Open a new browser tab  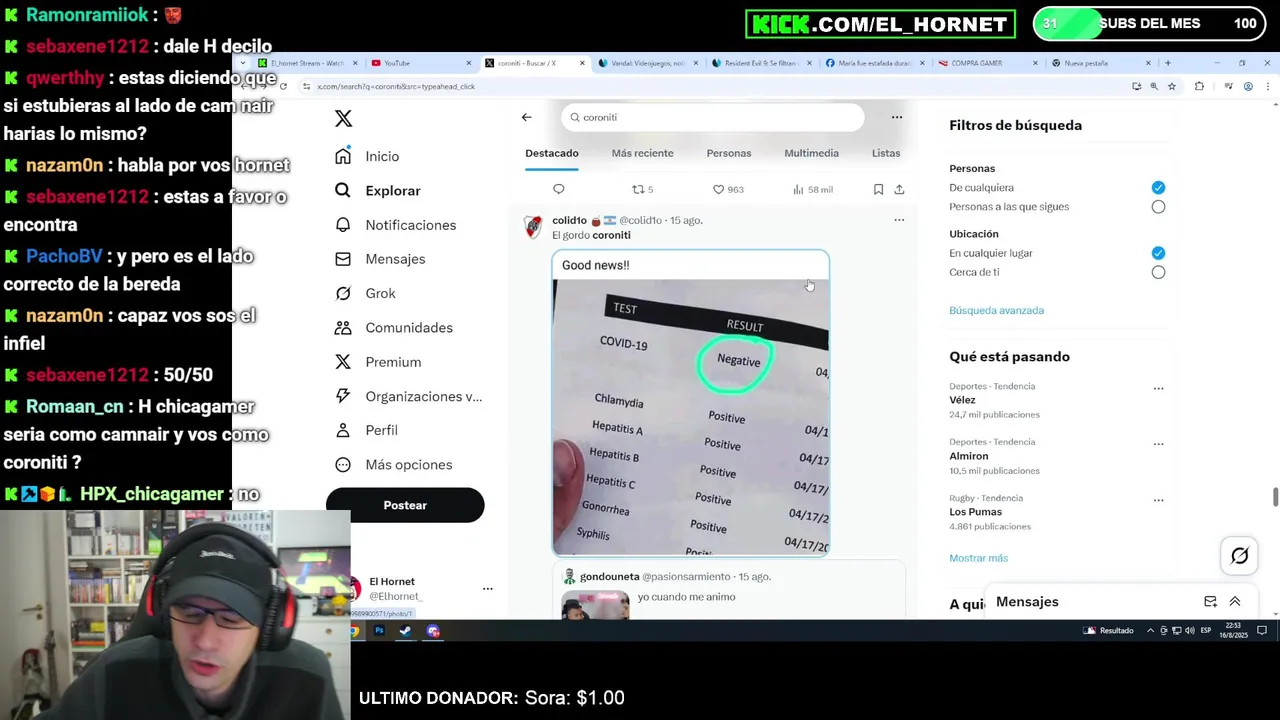click(x=1167, y=63)
